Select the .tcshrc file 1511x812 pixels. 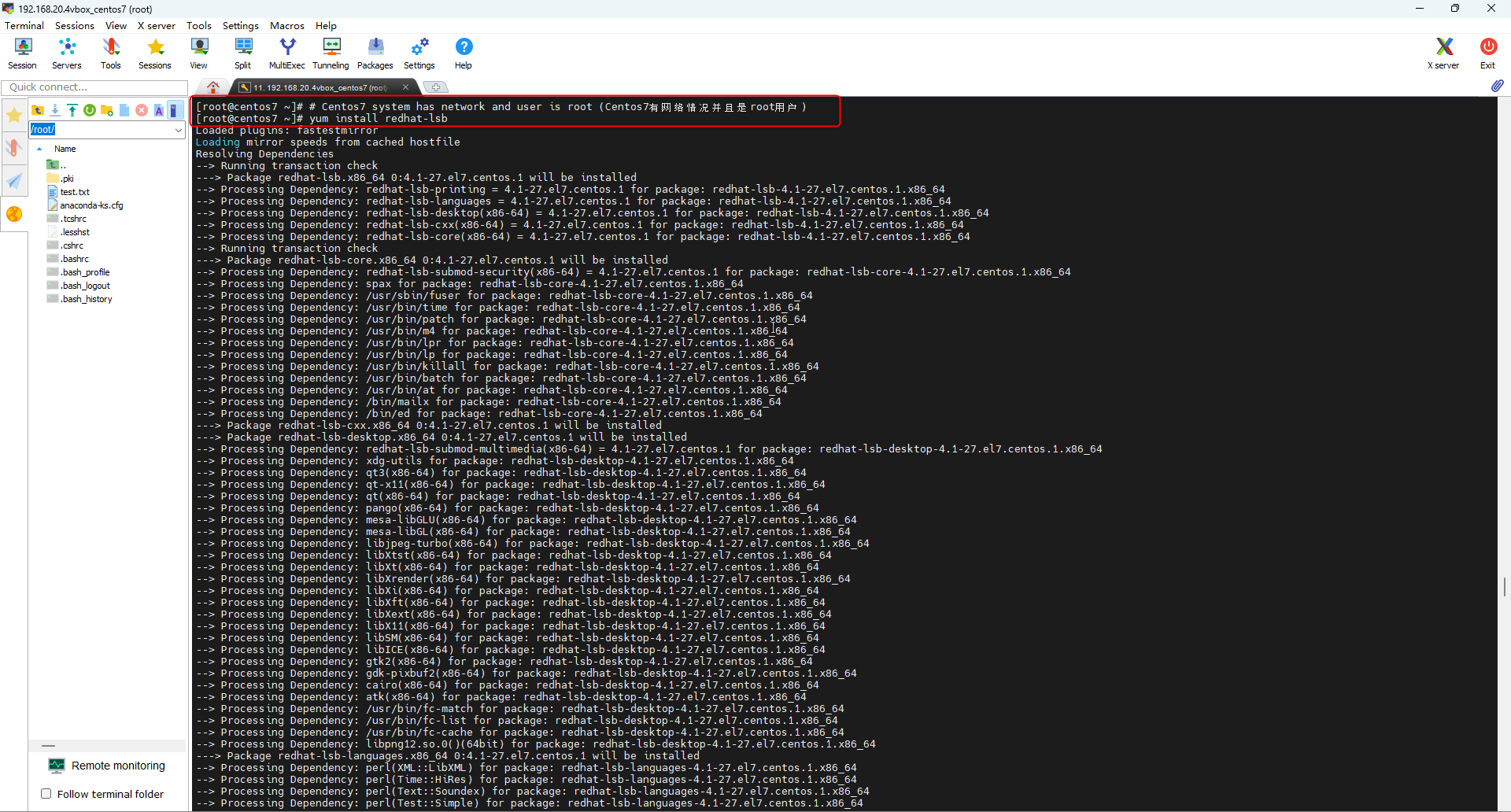pyautogui.click(x=67, y=219)
